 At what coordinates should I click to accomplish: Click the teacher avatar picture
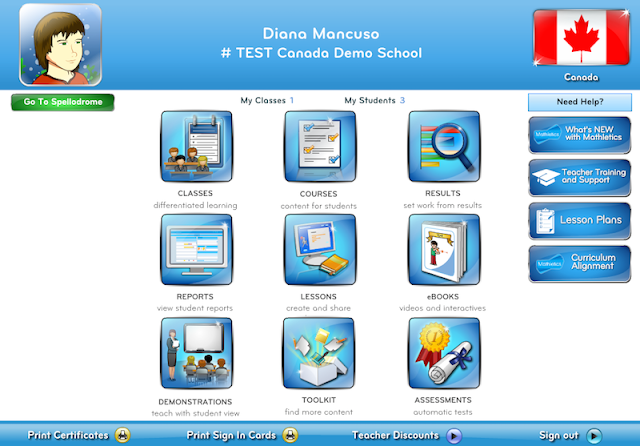click(x=60, y=44)
